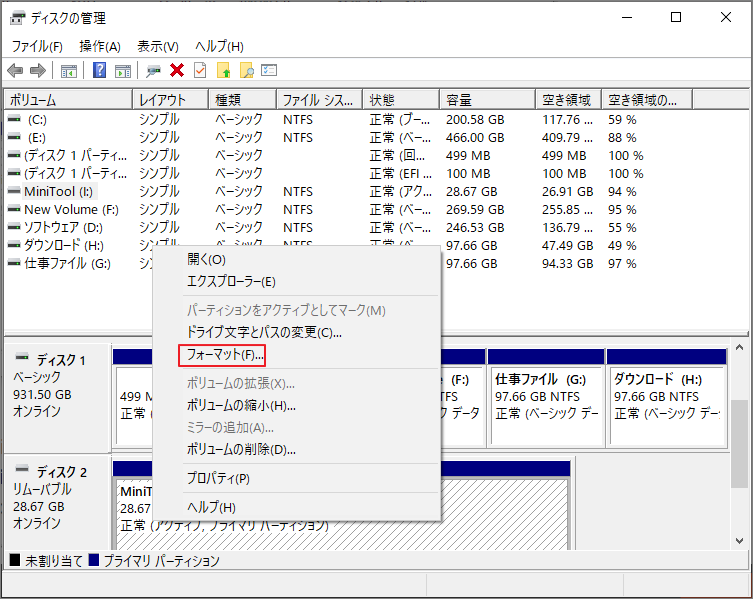This screenshot has width=753, height=599.
Task: Sort by 状態 column header
Action: point(401,100)
